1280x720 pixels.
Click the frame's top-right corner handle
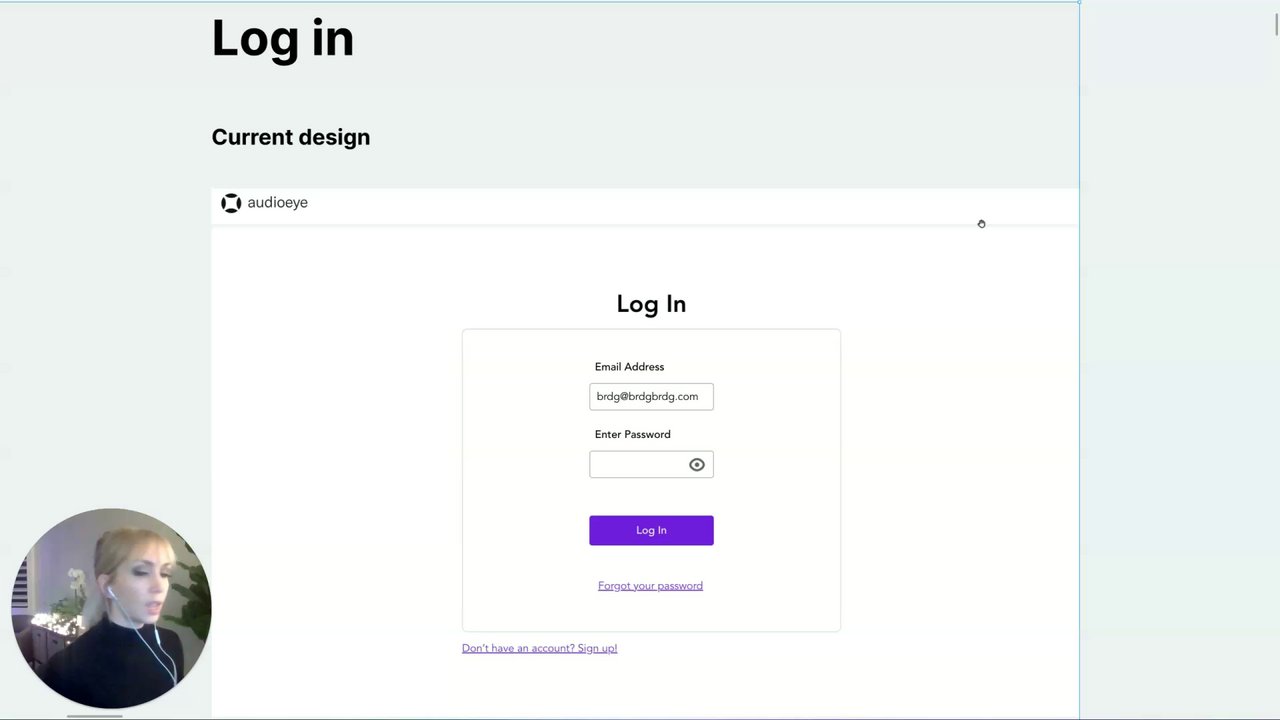pyautogui.click(x=1079, y=2)
